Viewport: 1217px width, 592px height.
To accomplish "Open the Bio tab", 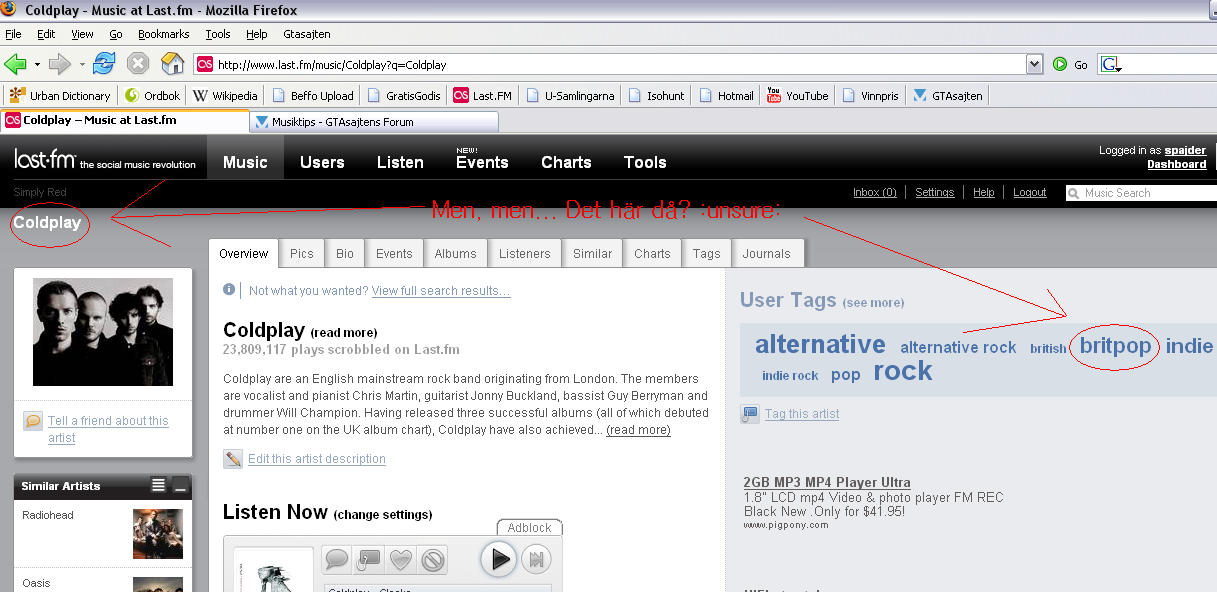I will coord(345,254).
